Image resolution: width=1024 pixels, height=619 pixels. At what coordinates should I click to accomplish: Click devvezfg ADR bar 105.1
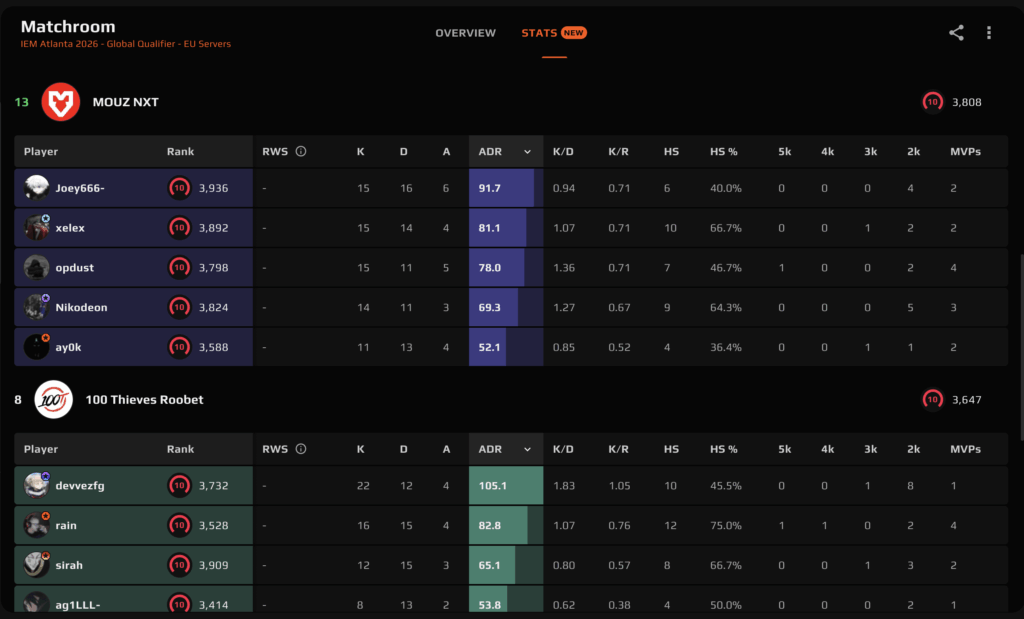pyautogui.click(x=506, y=486)
